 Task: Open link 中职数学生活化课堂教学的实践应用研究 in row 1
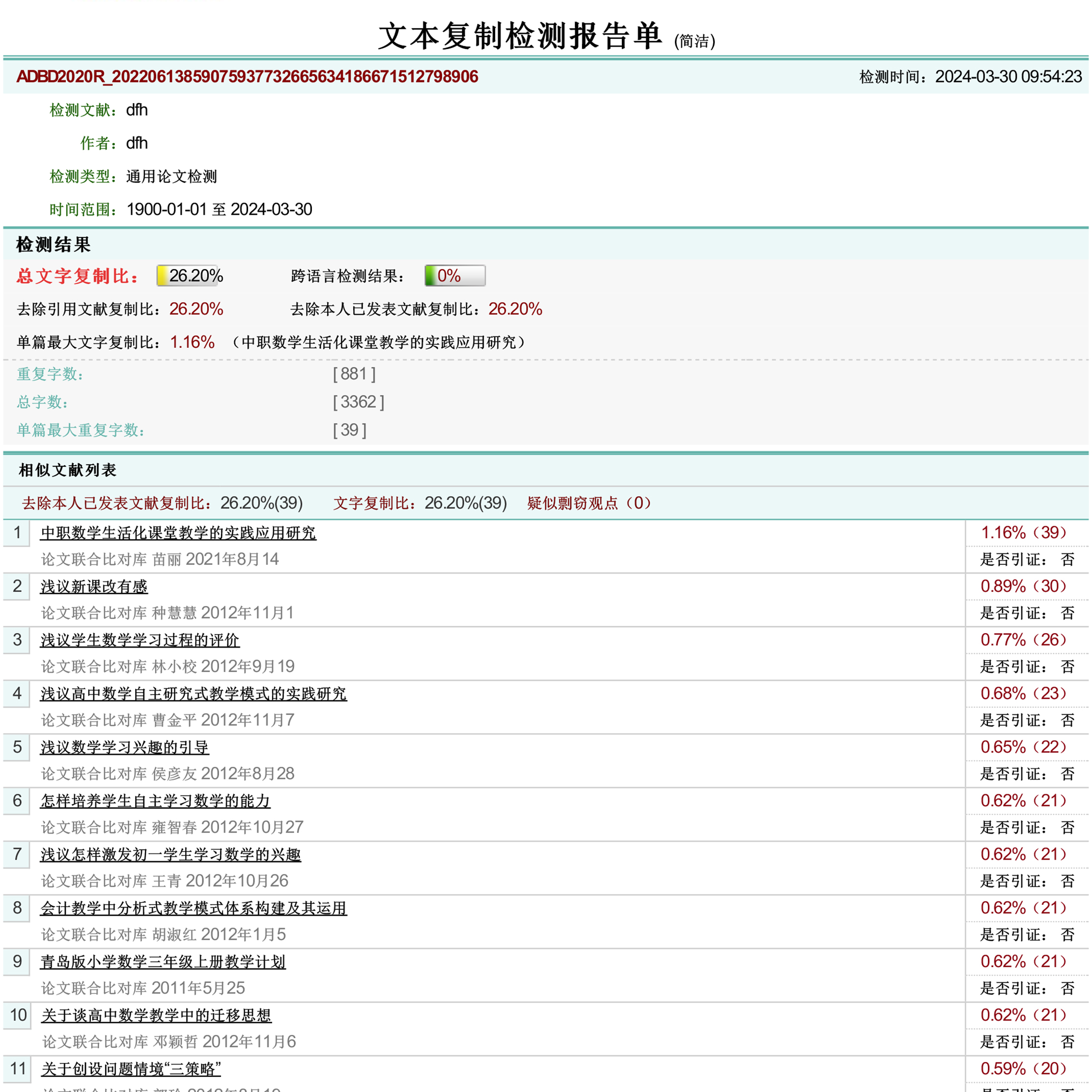pyautogui.click(x=178, y=532)
